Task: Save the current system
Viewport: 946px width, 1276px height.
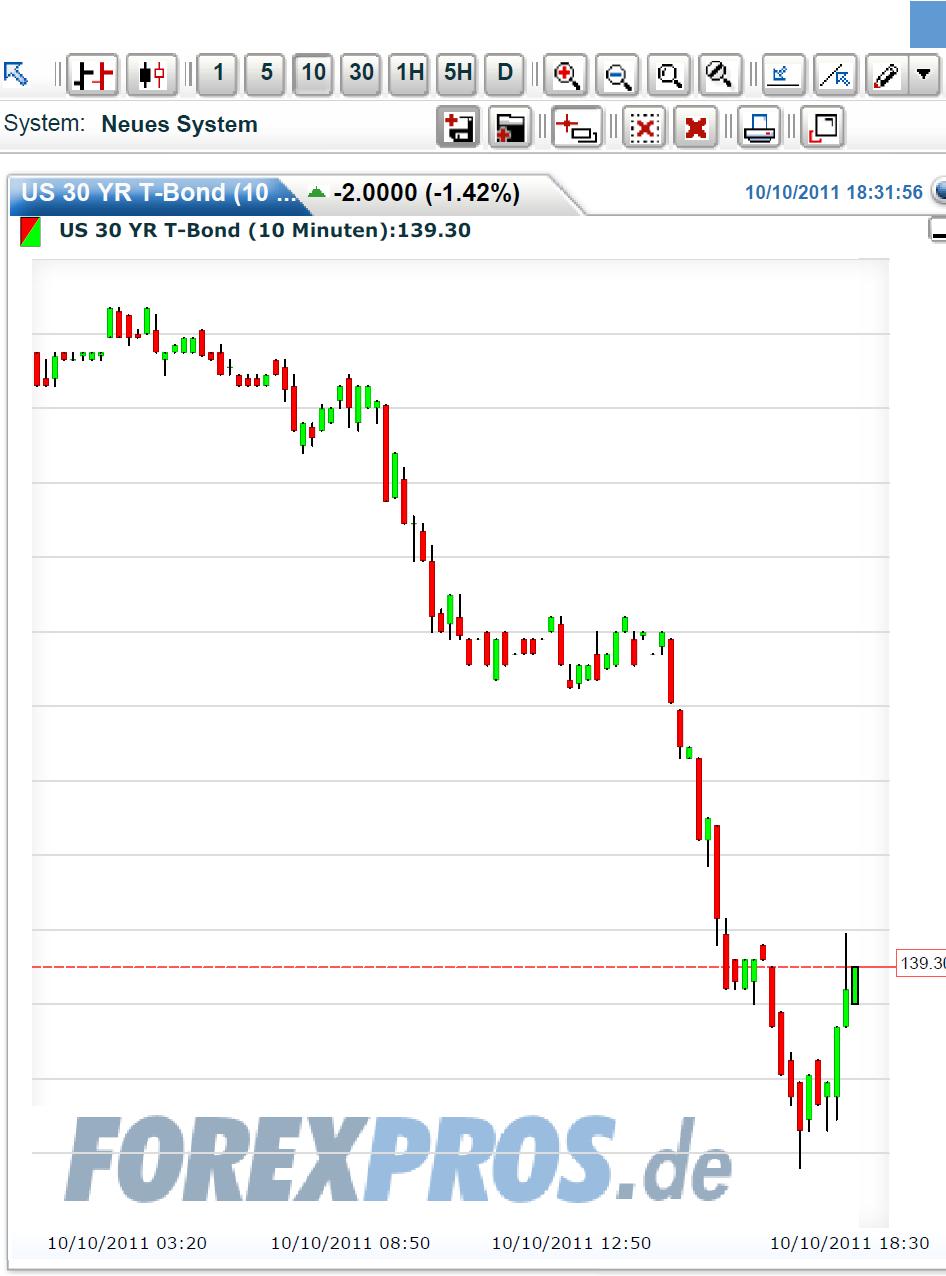Action: (459, 127)
